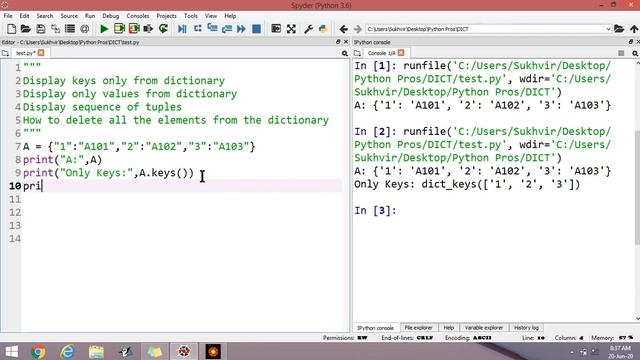The width and height of the screenshot is (640, 360).
Task: Open file using the folder toolbar icon
Action: (26, 29)
